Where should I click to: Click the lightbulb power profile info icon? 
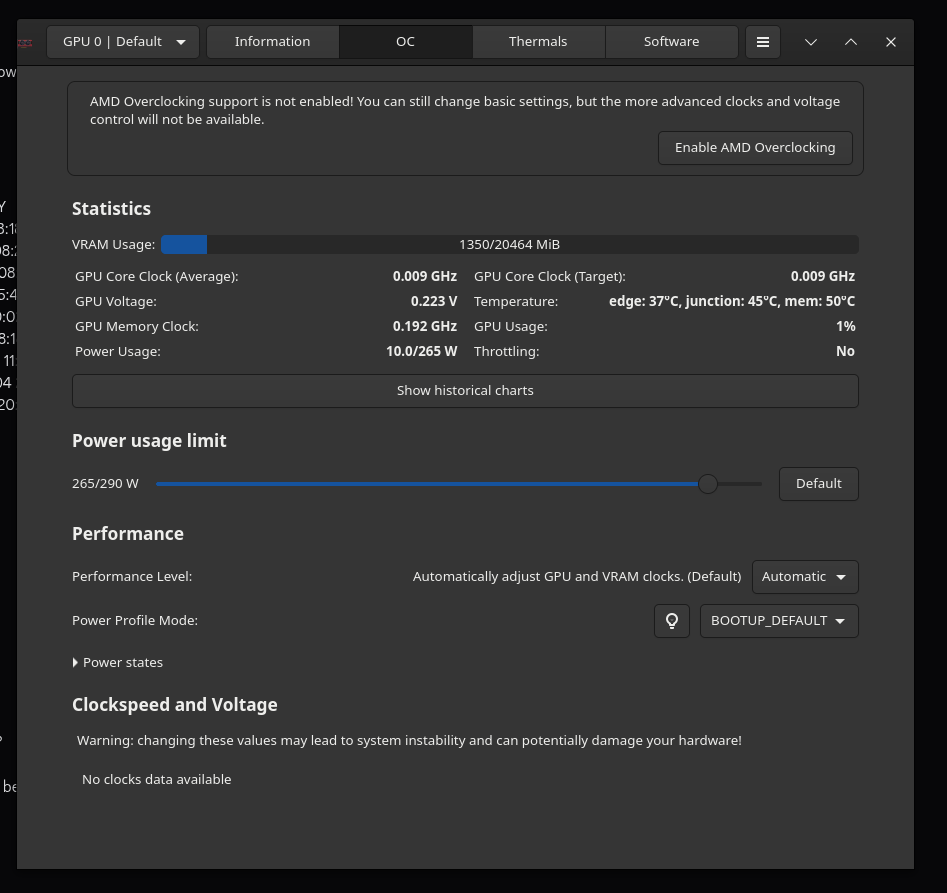[672, 621]
